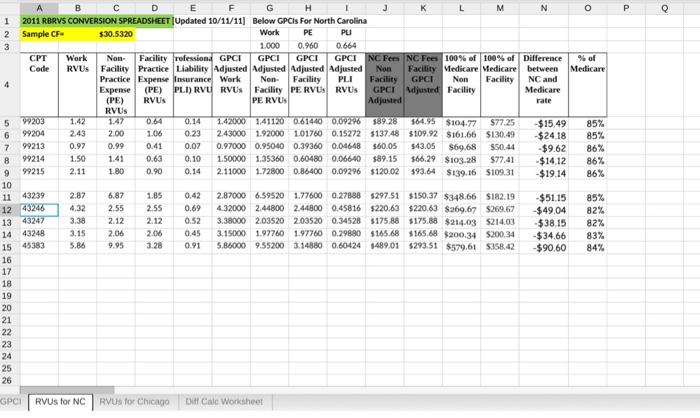Select Medicare non-facility value $579.61
Image resolution: width=700 pixels, height=418 pixels.
[x=462, y=247]
